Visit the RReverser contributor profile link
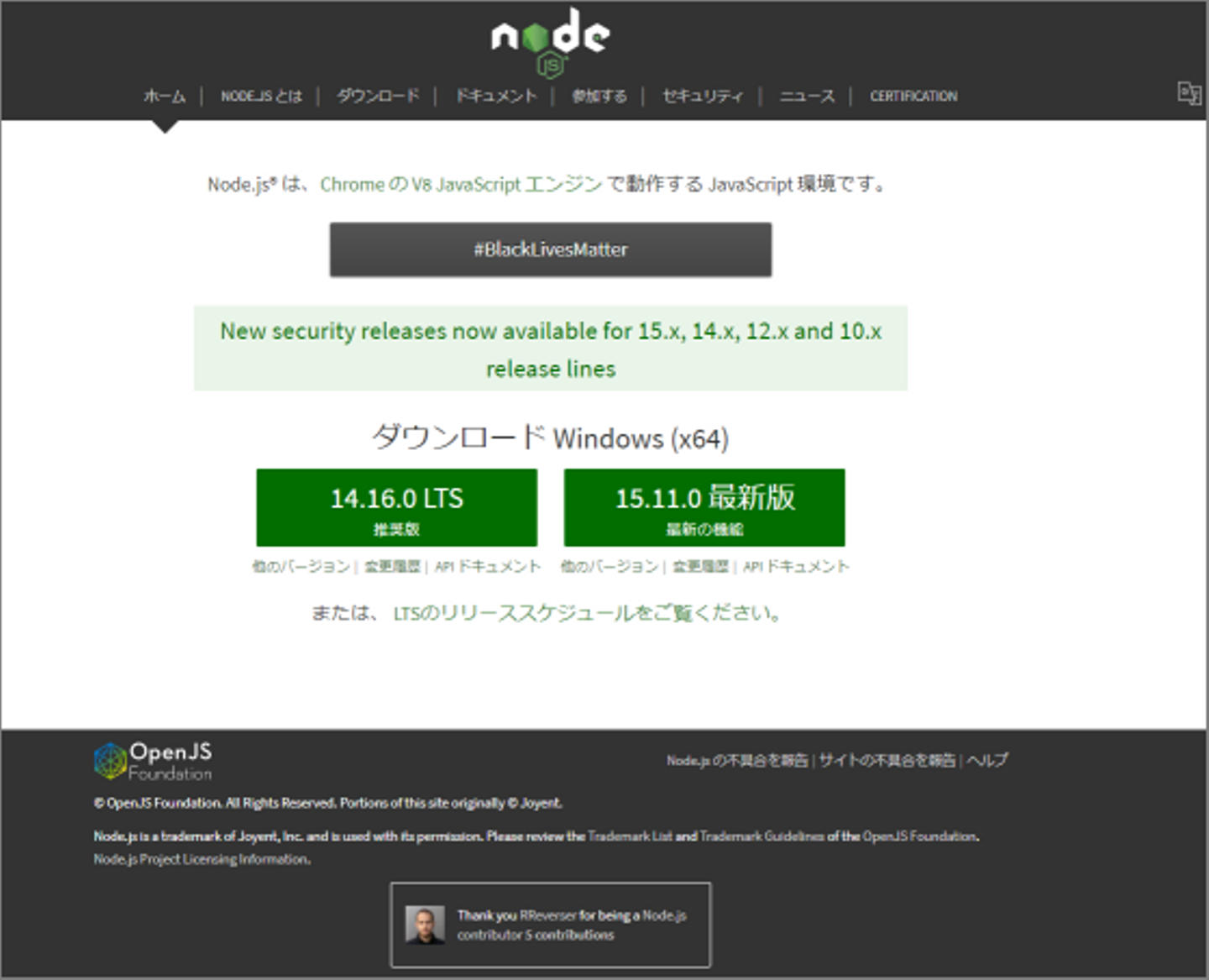The width and height of the screenshot is (1209, 980). [x=548, y=915]
